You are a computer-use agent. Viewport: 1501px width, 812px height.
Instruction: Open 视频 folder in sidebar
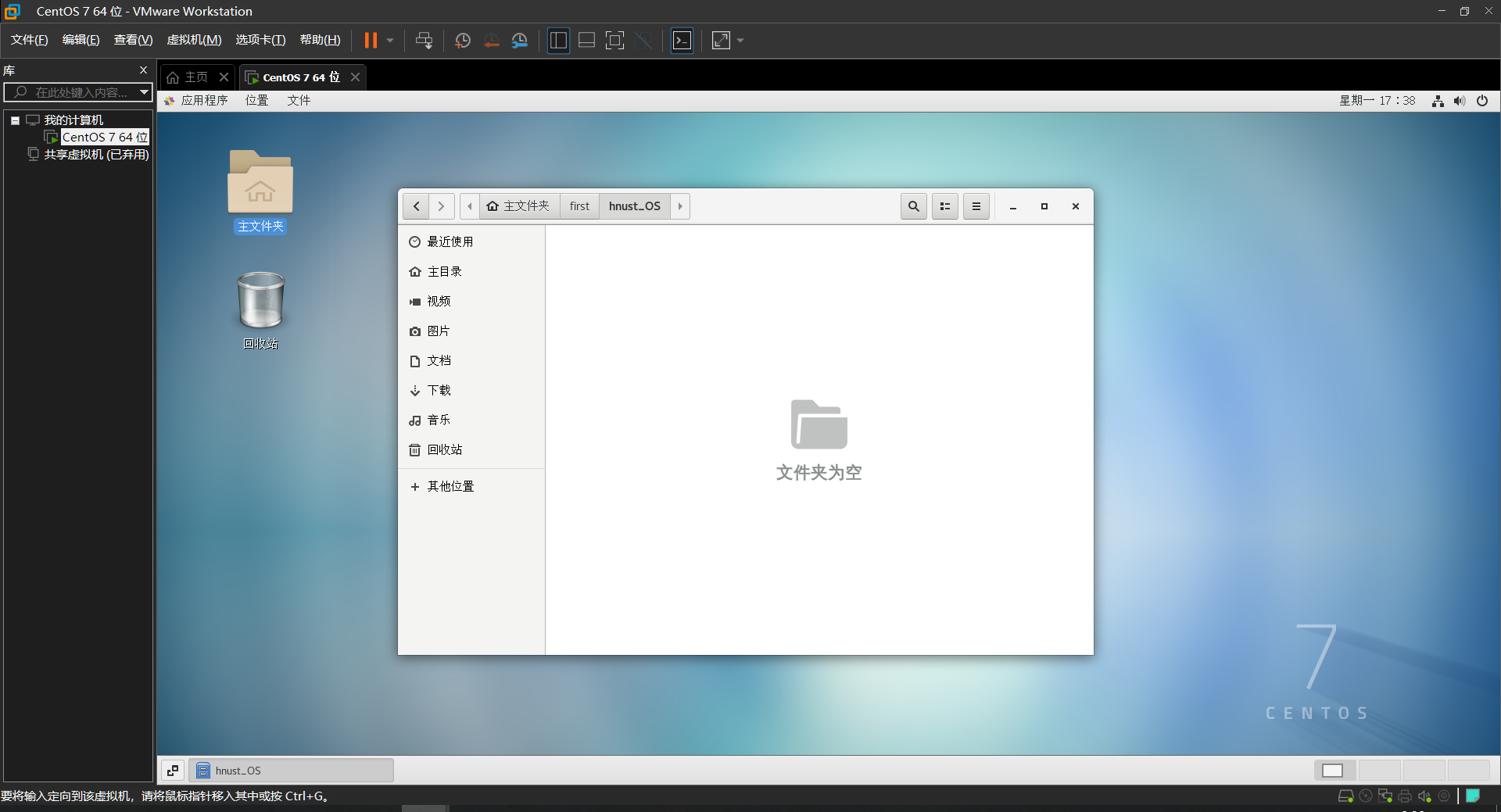471,302
